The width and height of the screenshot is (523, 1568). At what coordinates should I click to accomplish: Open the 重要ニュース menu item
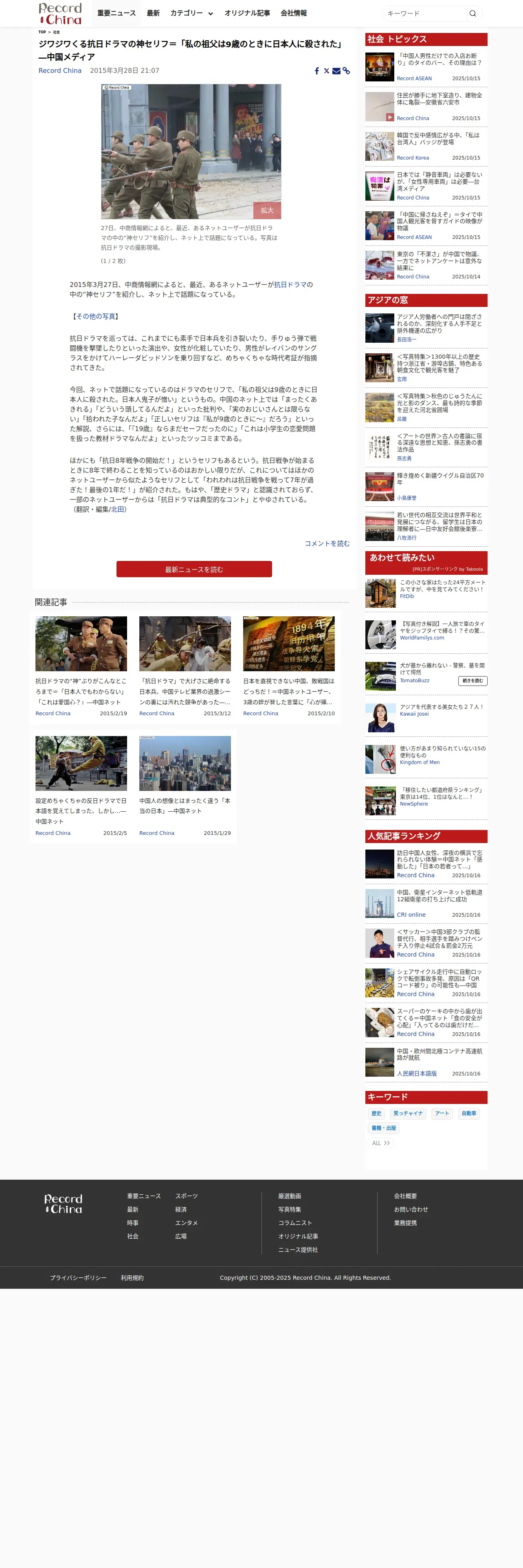[x=116, y=13]
